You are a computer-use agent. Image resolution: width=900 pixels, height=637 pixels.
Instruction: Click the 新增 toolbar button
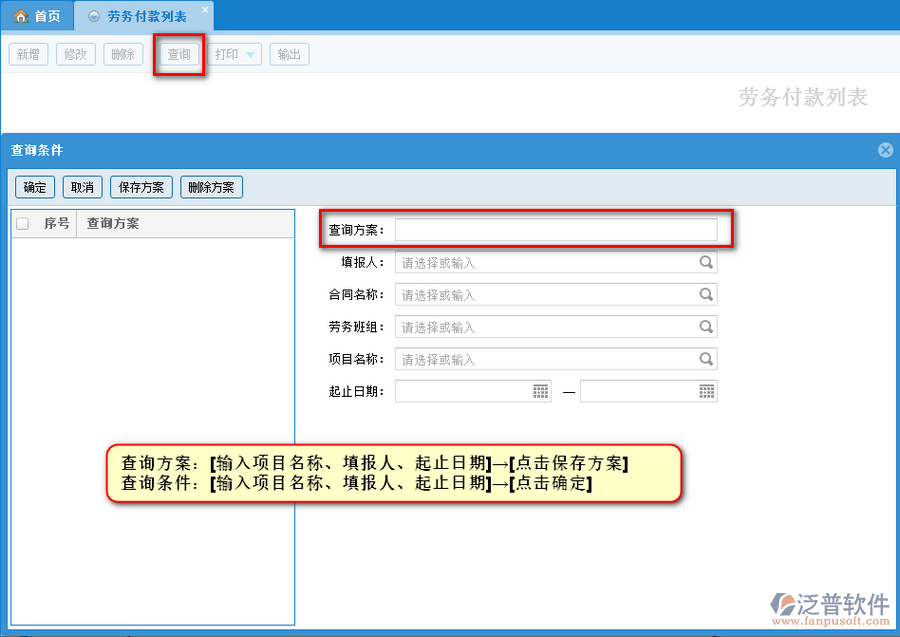28,54
